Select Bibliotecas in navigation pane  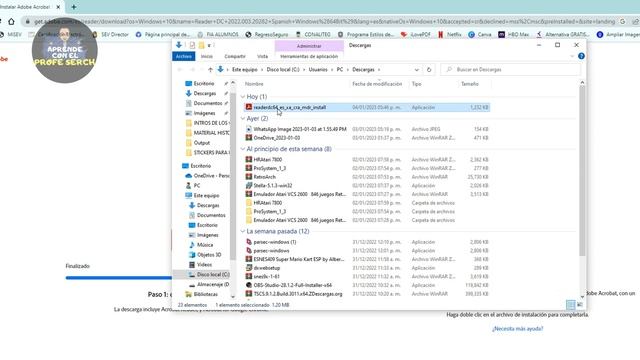pos(201,294)
